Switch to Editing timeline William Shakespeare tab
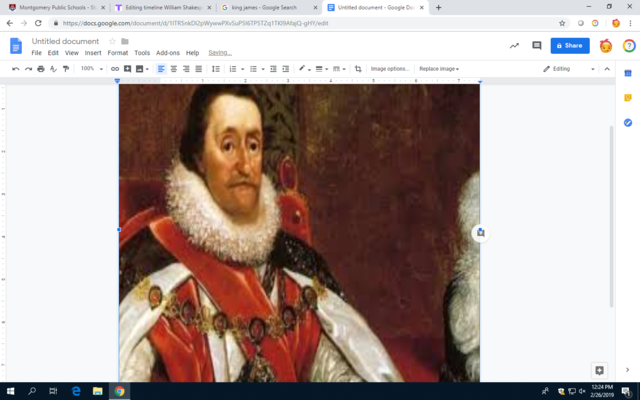640x400 pixels. pyautogui.click(x=163, y=7)
